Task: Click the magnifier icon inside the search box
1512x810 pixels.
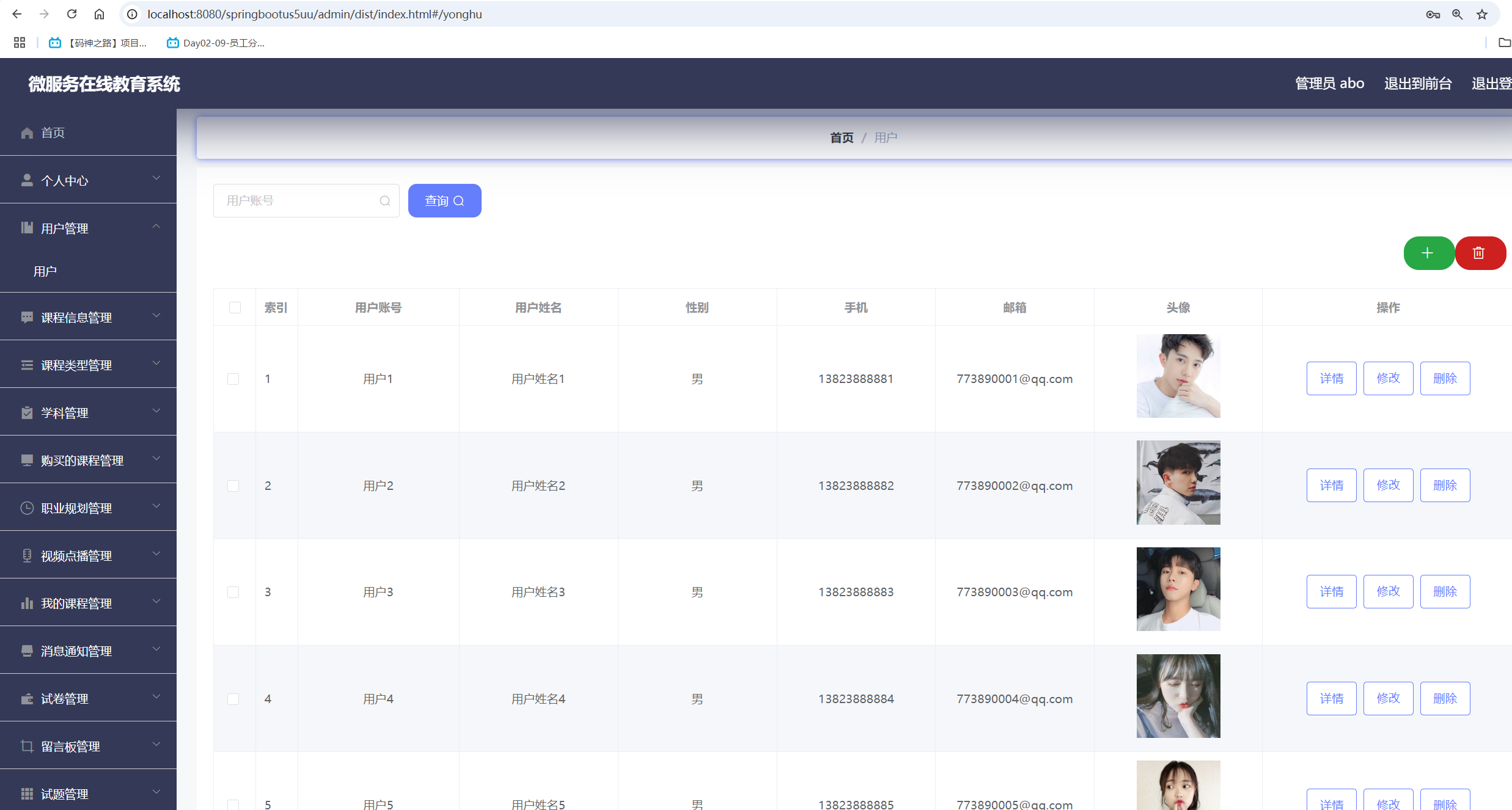Action: pos(384,200)
